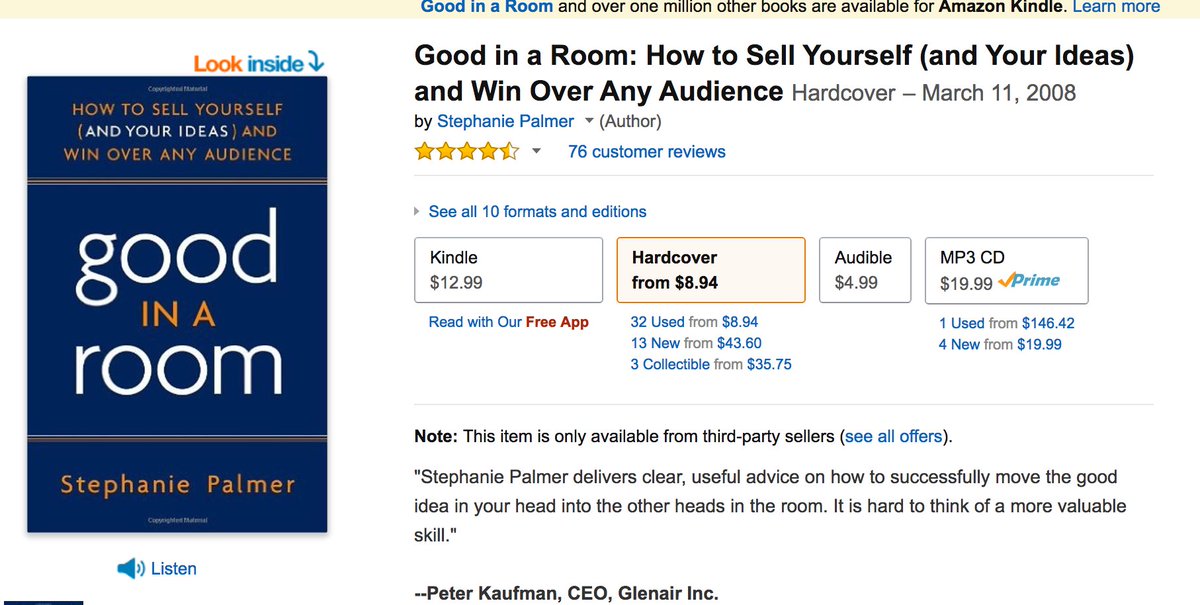Expand the author dropdown next to Stephanie Palmer
Viewport: 1200px width, 605px height.
(x=589, y=122)
